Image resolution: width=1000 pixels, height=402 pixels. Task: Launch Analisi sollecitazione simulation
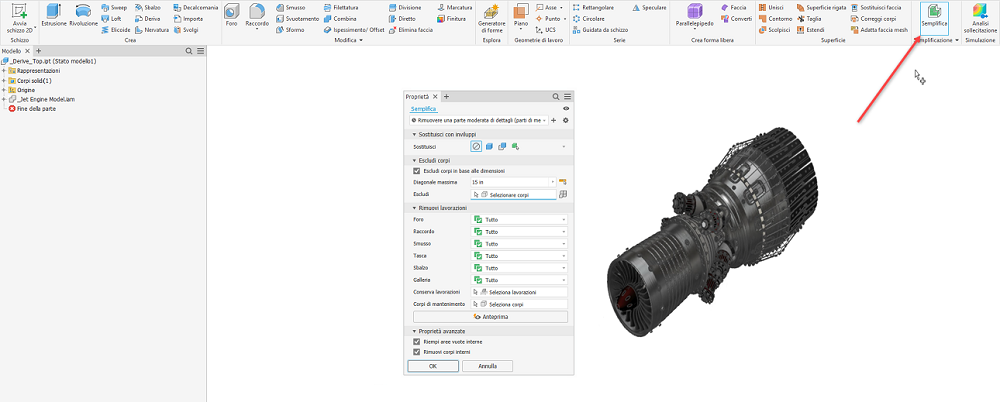[979, 22]
